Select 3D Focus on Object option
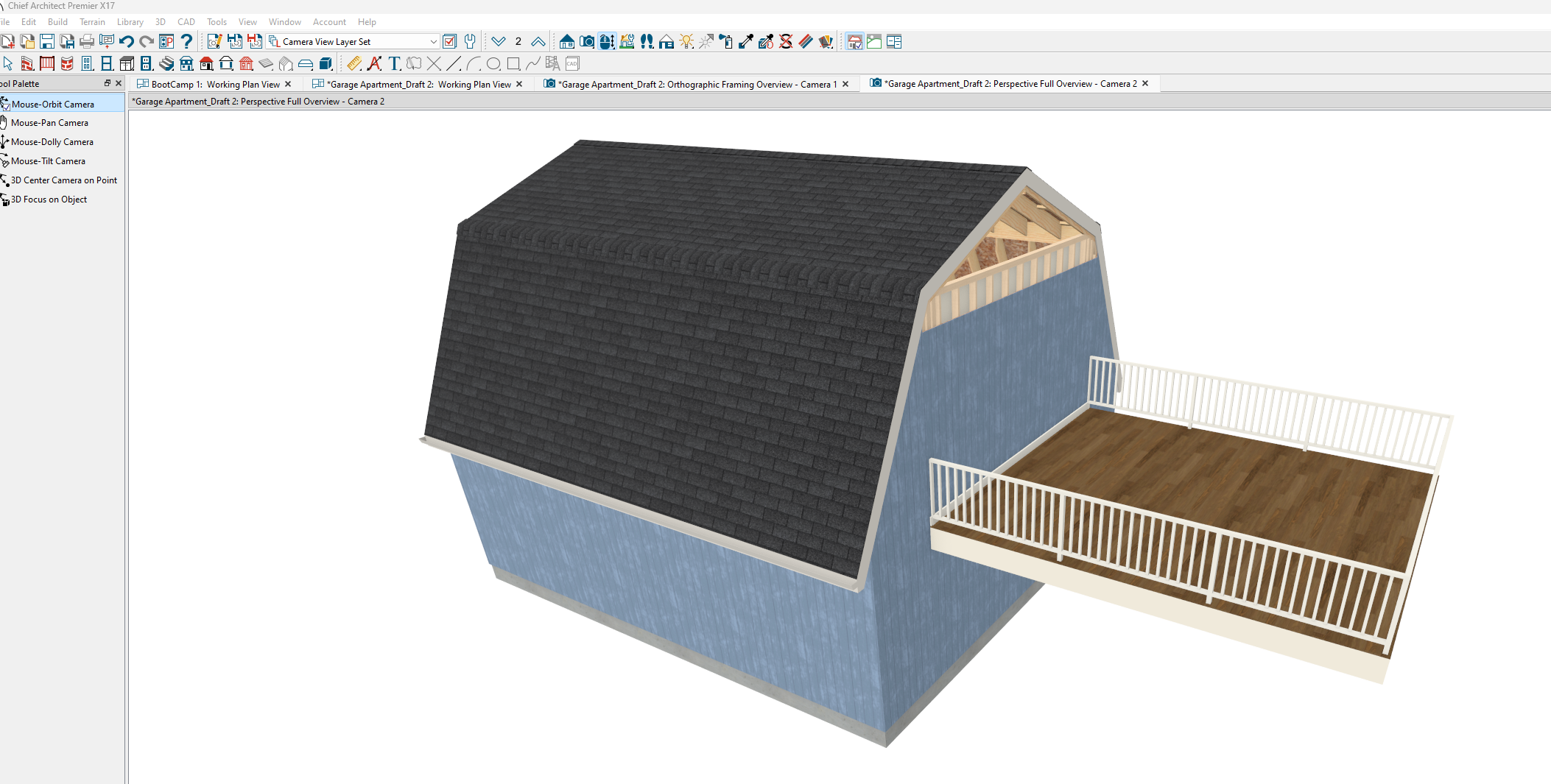The image size is (1551, 784). click(x=49, y=199)
